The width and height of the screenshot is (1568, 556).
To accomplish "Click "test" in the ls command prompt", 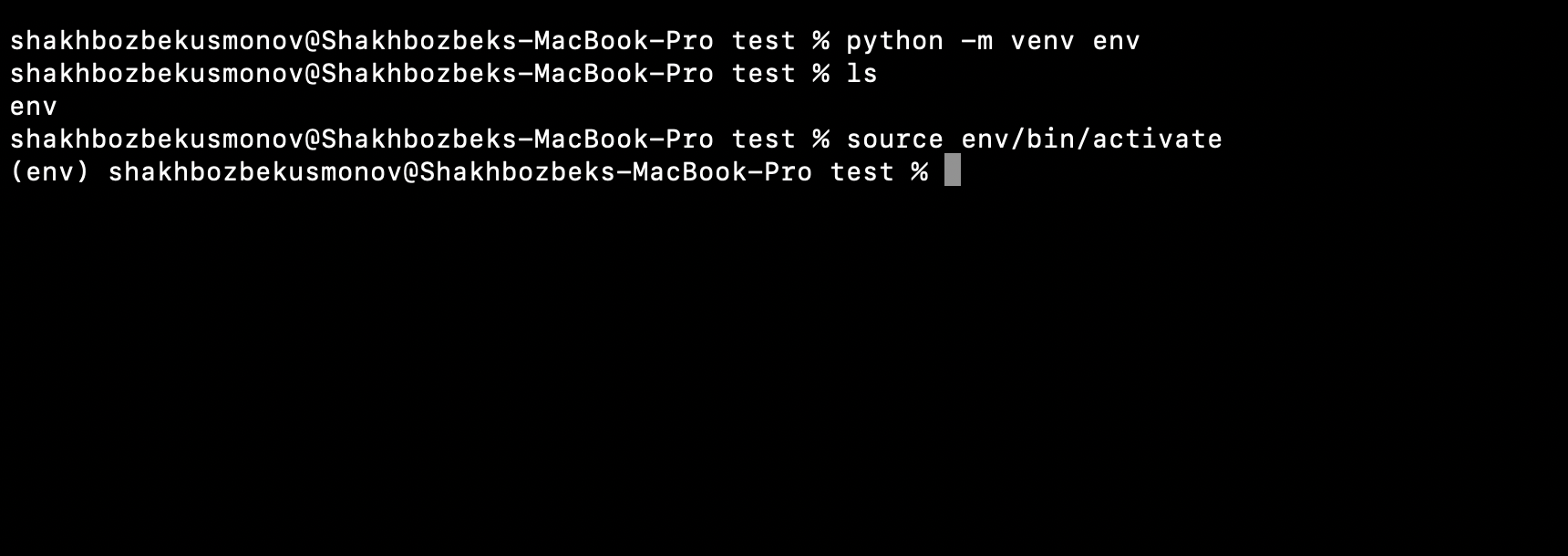I will pos(764,74).
